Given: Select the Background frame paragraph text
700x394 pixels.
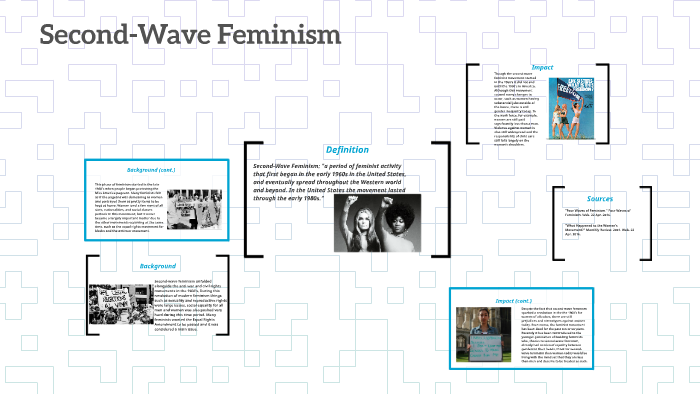Looking at the screenshot, I should click(191, 305).
